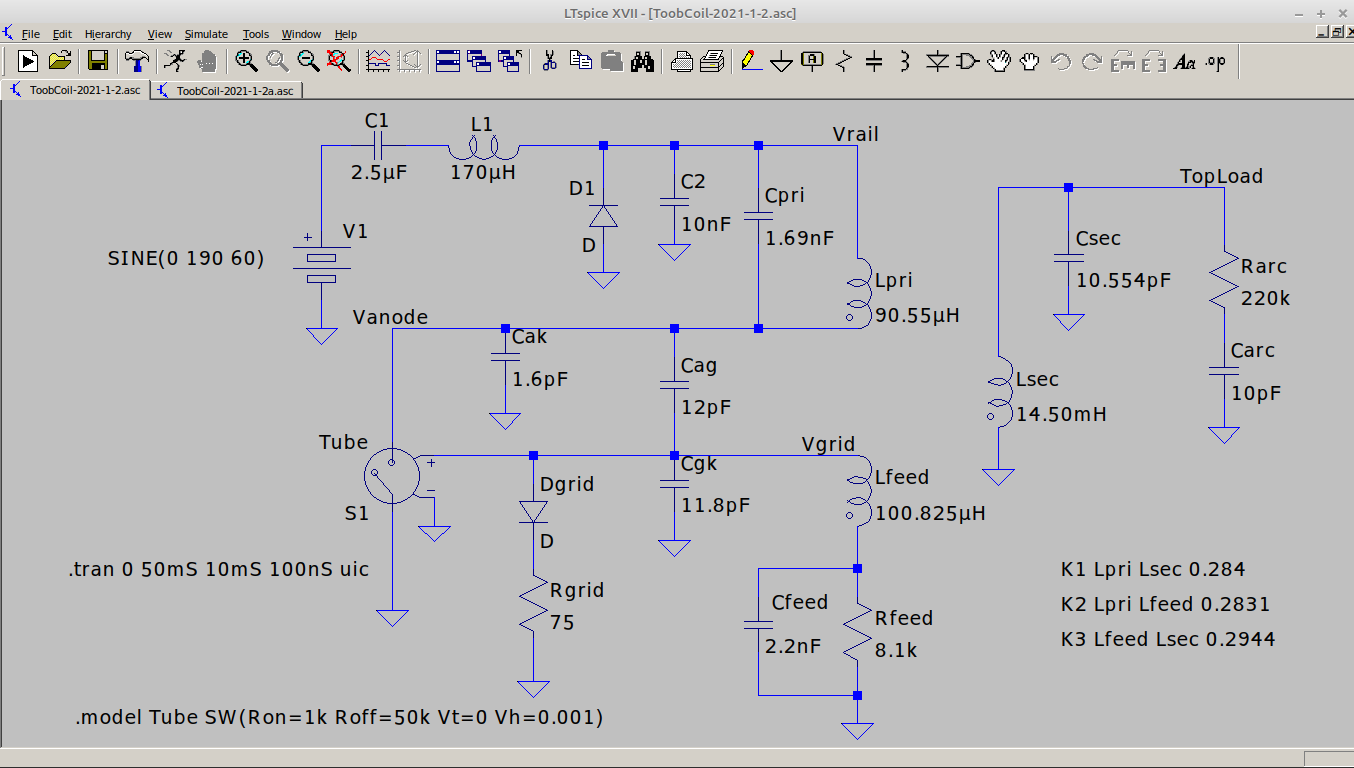The image size is (1354, 768).
Task: Open the Component gate icon
Action: pos(968,61)
